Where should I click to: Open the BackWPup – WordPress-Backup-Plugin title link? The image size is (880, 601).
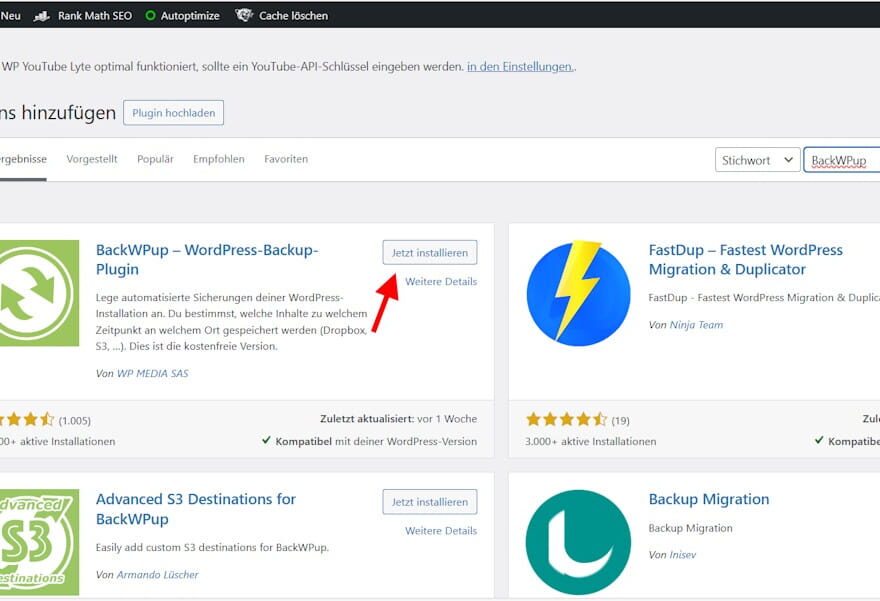click(207, 259)
